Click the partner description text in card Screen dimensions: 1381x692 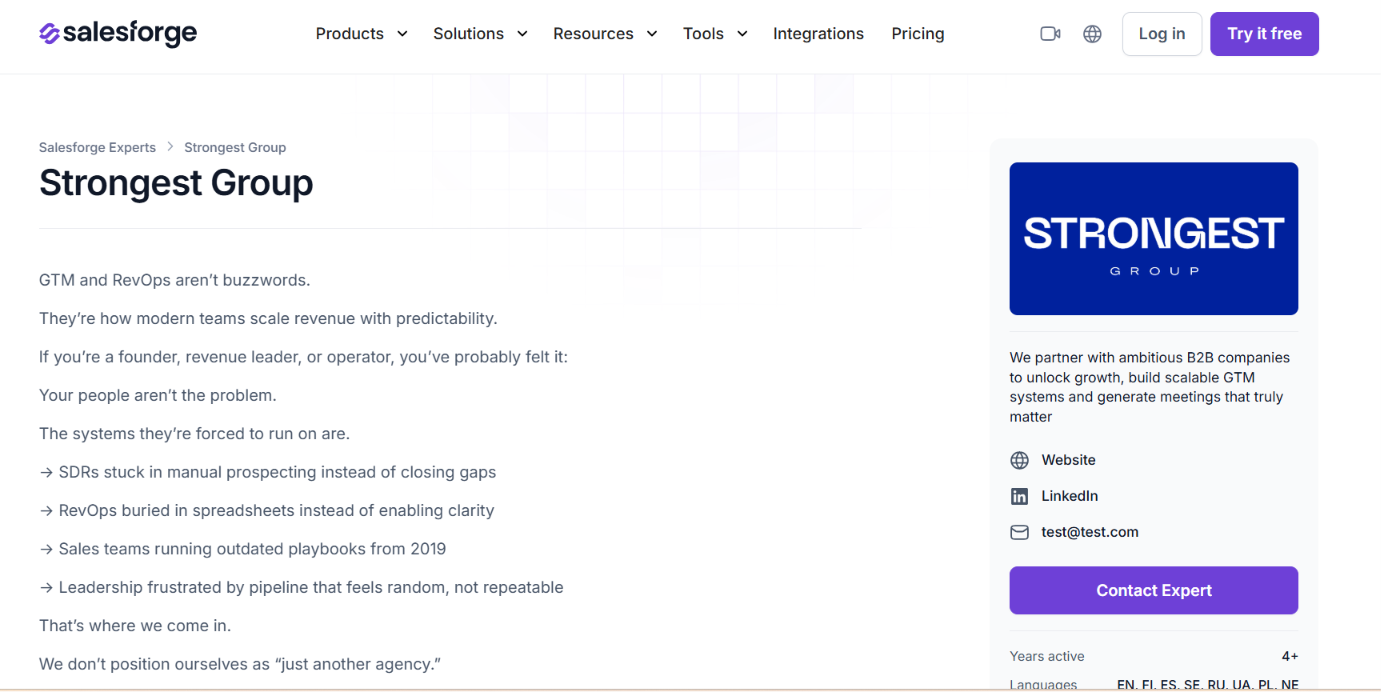click(1150, 387)
